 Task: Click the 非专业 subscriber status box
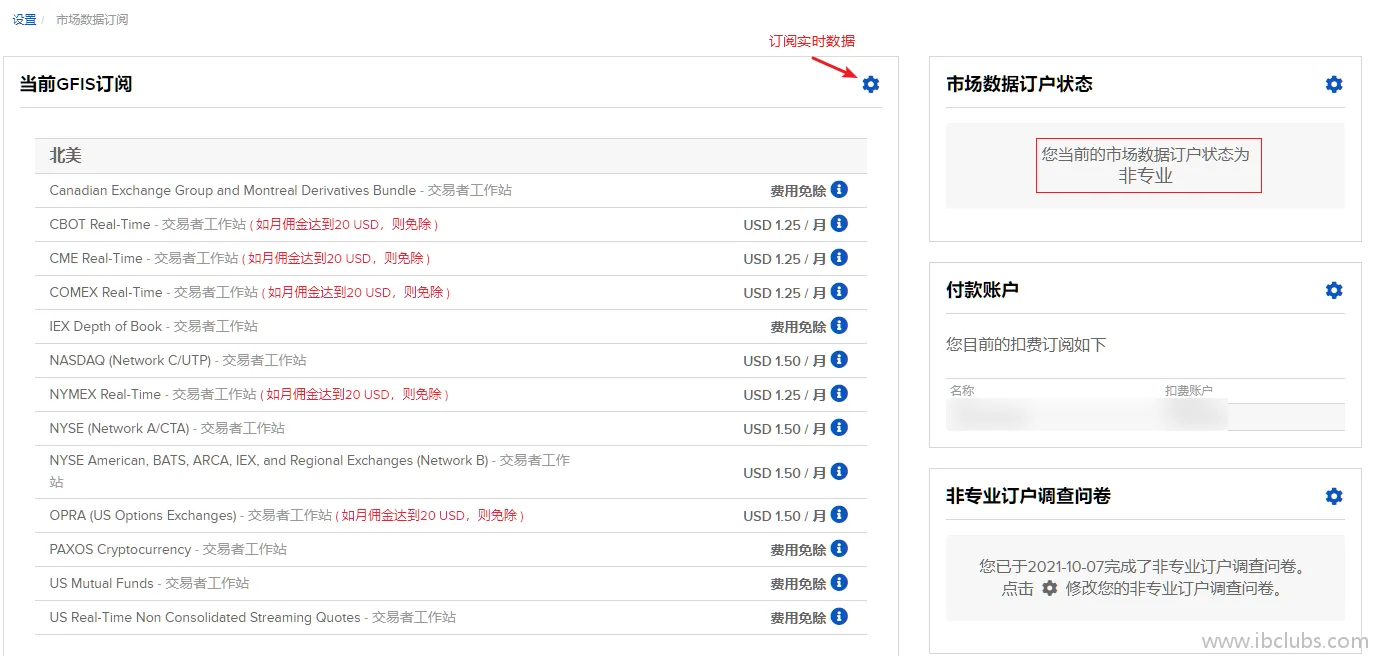point(1148,165)
